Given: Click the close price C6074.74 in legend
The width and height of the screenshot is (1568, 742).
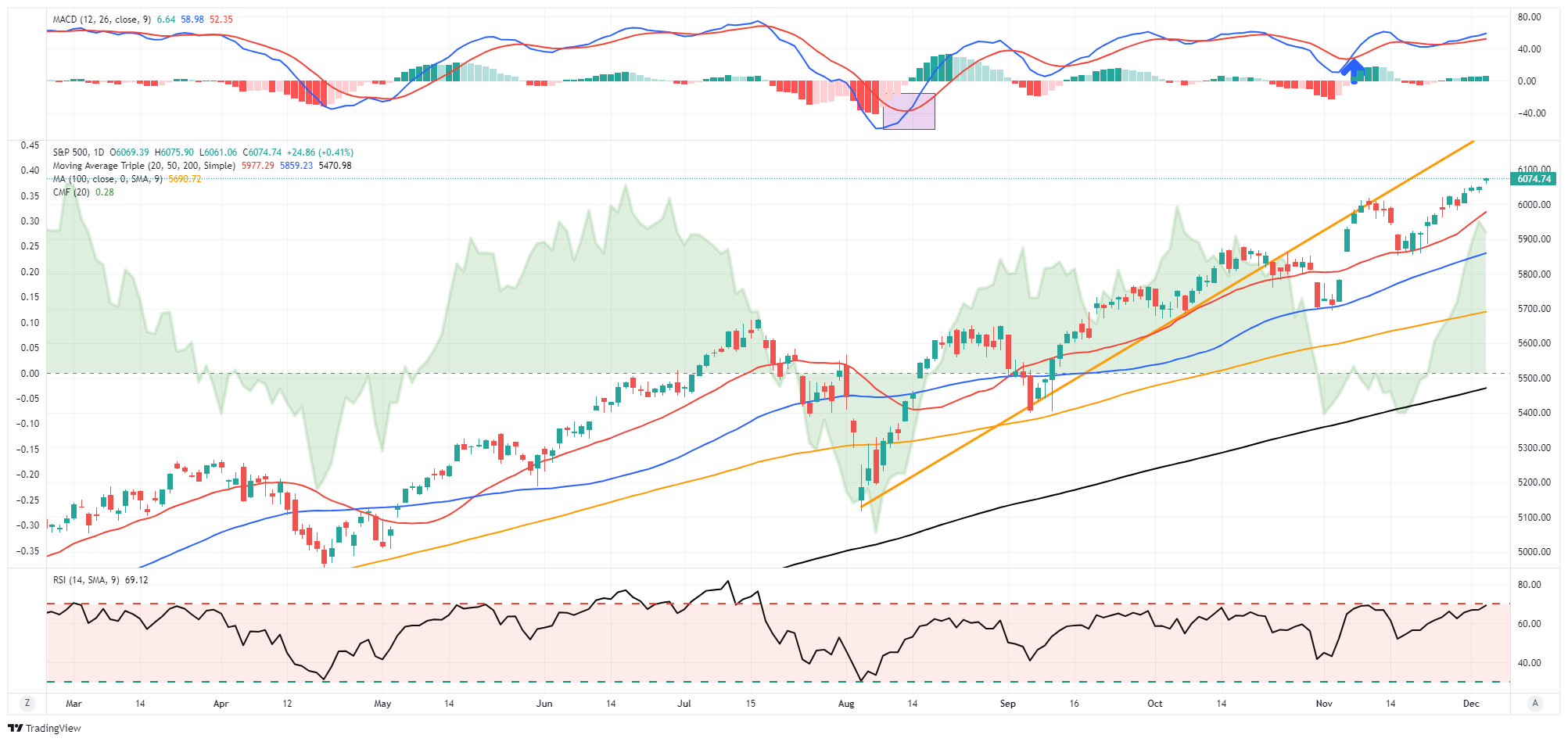Looking at the screenshot, I should [x=262, y=152].
